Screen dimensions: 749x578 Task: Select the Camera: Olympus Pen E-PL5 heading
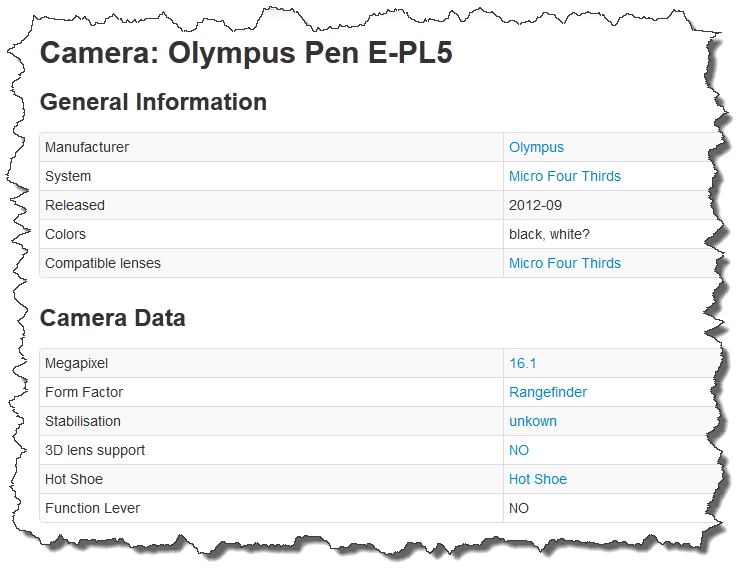[246, 53]
